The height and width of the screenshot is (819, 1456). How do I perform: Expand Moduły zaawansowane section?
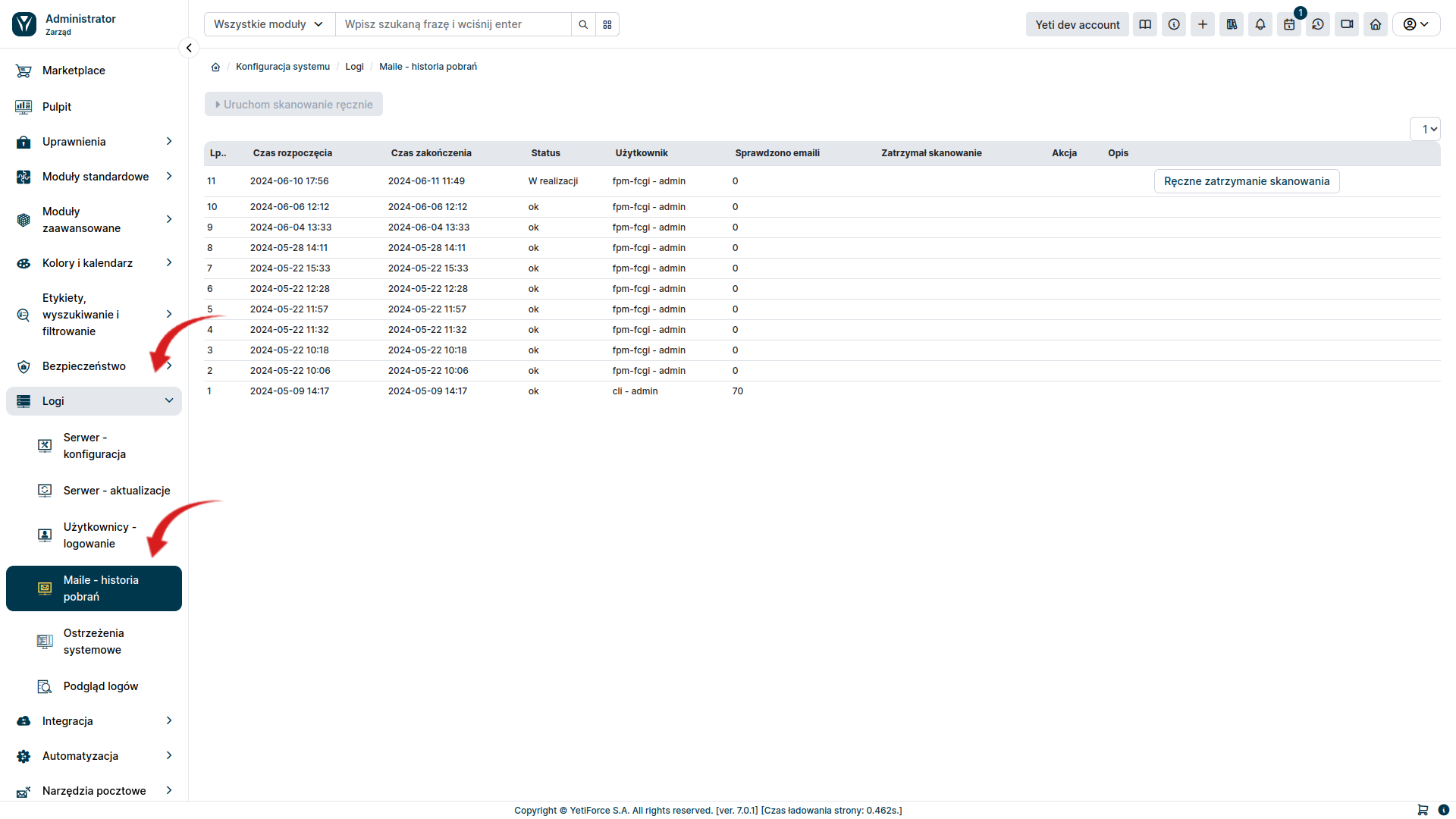click(x=94, y=220)
